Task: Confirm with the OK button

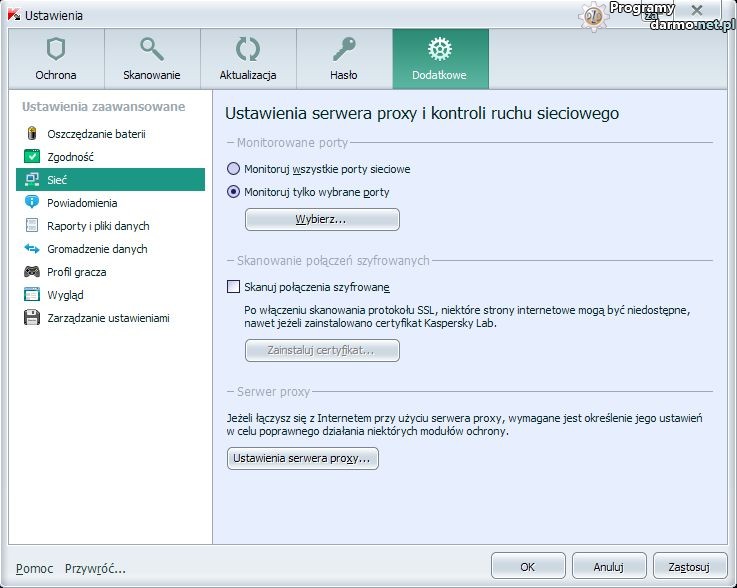Action: point(528,566)
